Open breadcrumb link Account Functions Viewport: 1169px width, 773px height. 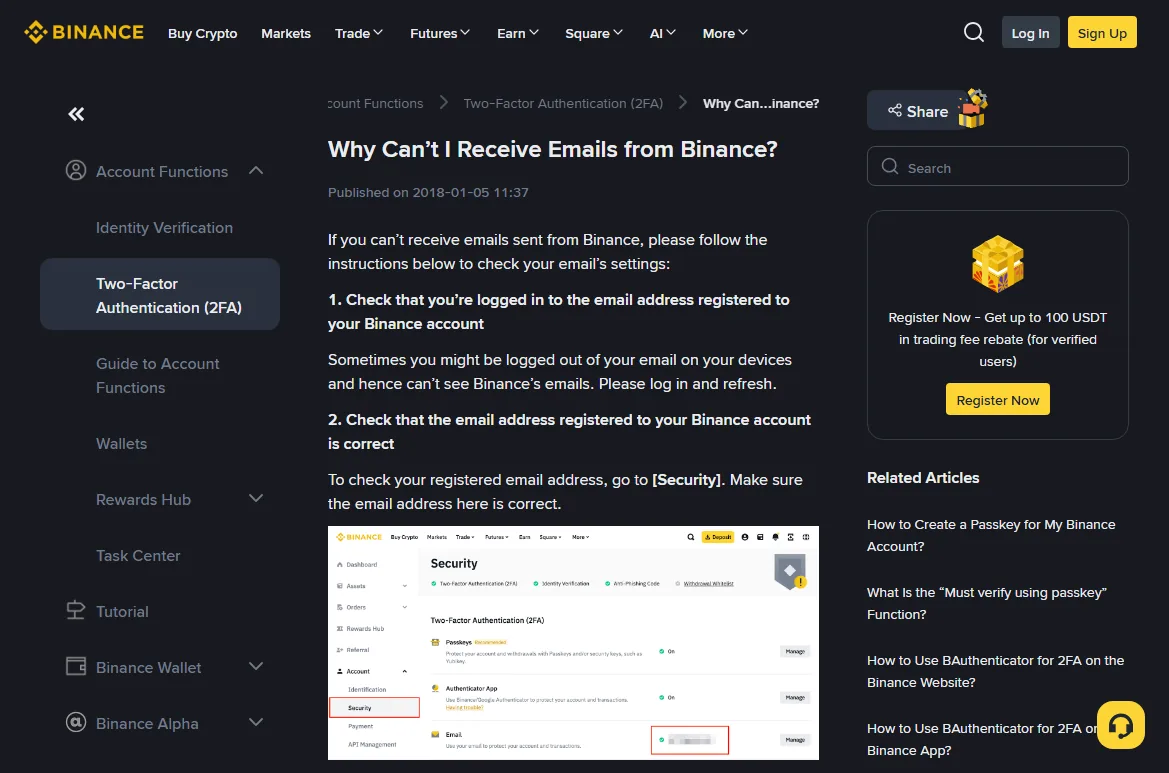[x=375, y=103]
